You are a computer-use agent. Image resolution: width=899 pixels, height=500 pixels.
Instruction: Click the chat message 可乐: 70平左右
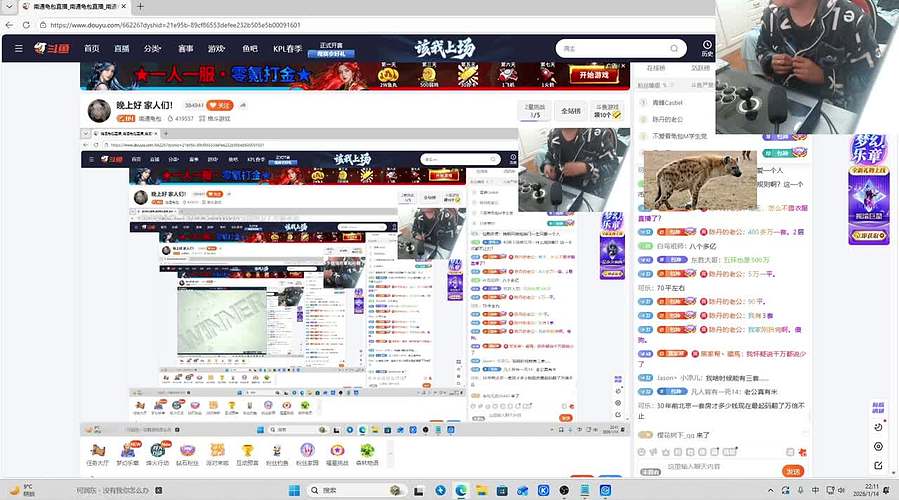[661, 288]
